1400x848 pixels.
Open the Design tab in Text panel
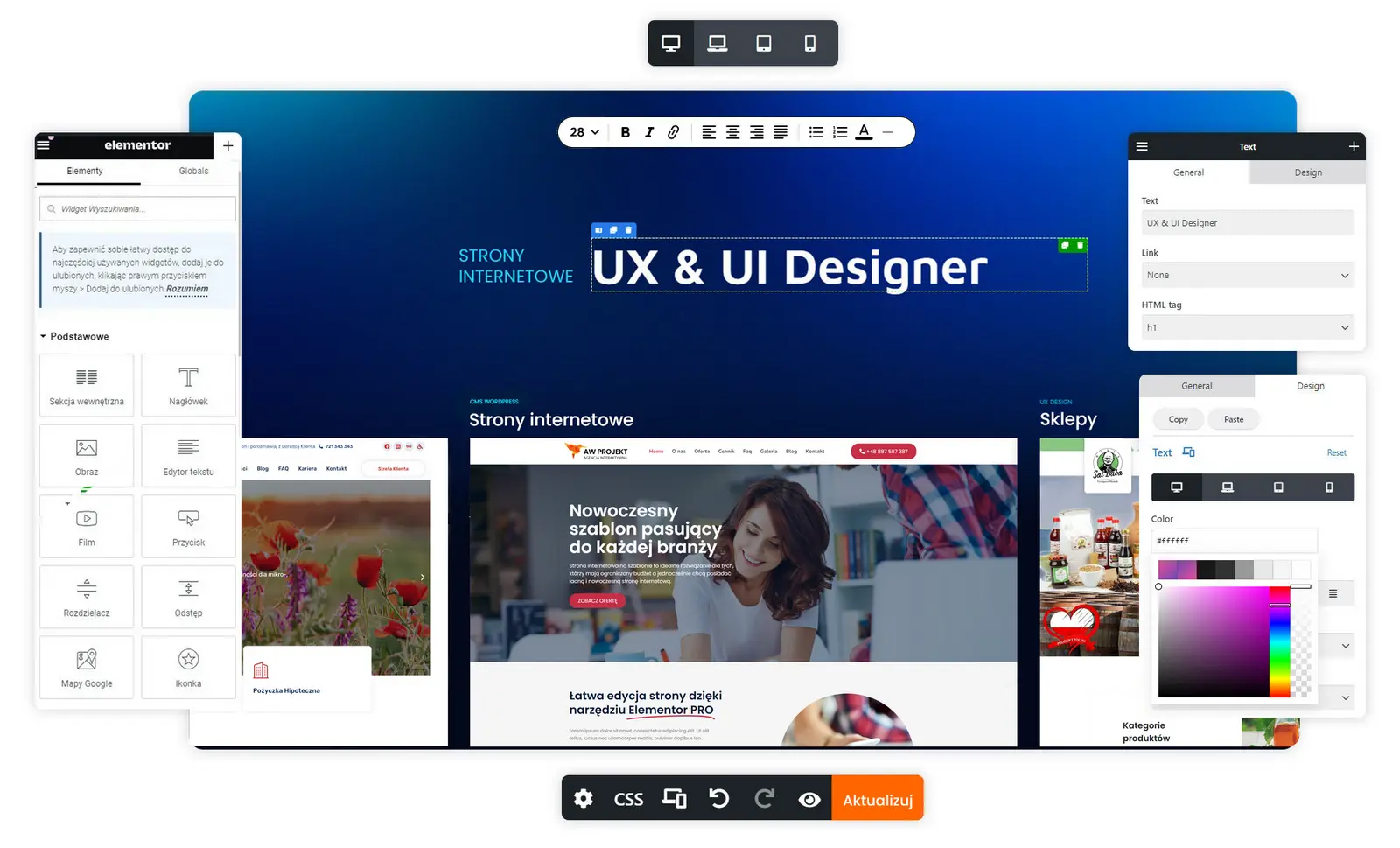pyautogui.click(x=1308, y=172)
